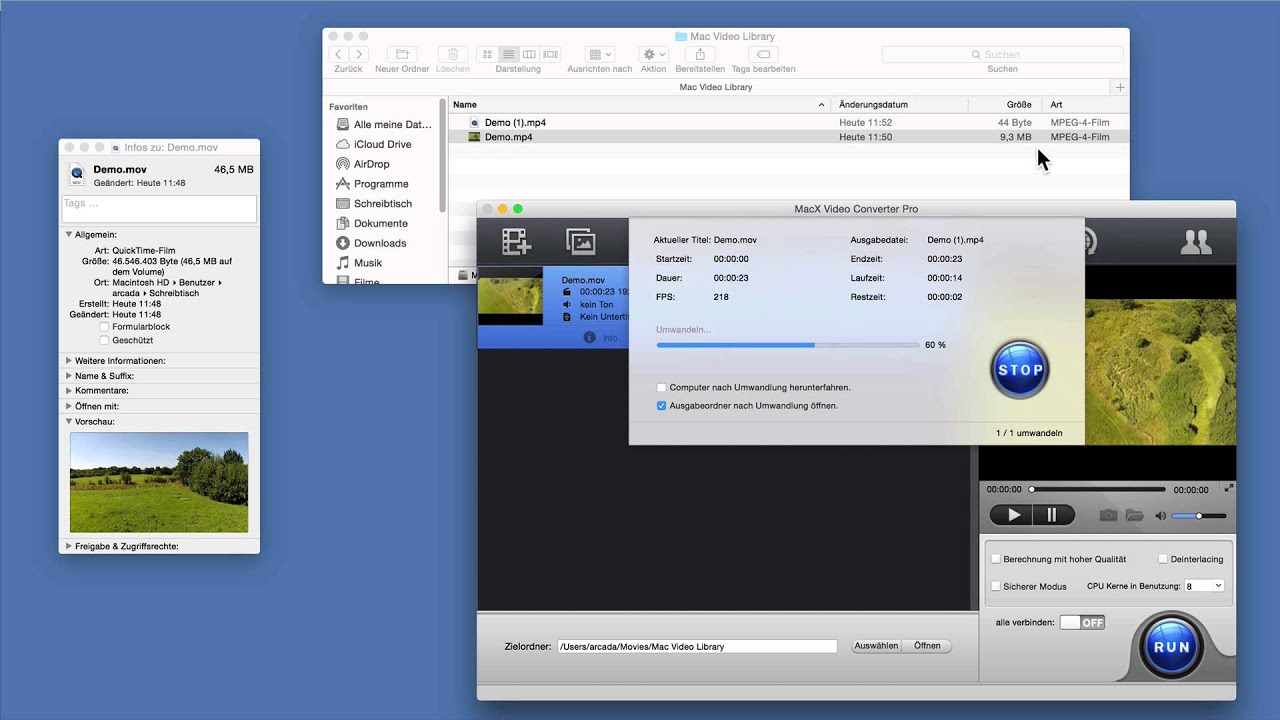Open Downloads in Finder sidebar
The image size is (1280, 720).
point(371,243)
